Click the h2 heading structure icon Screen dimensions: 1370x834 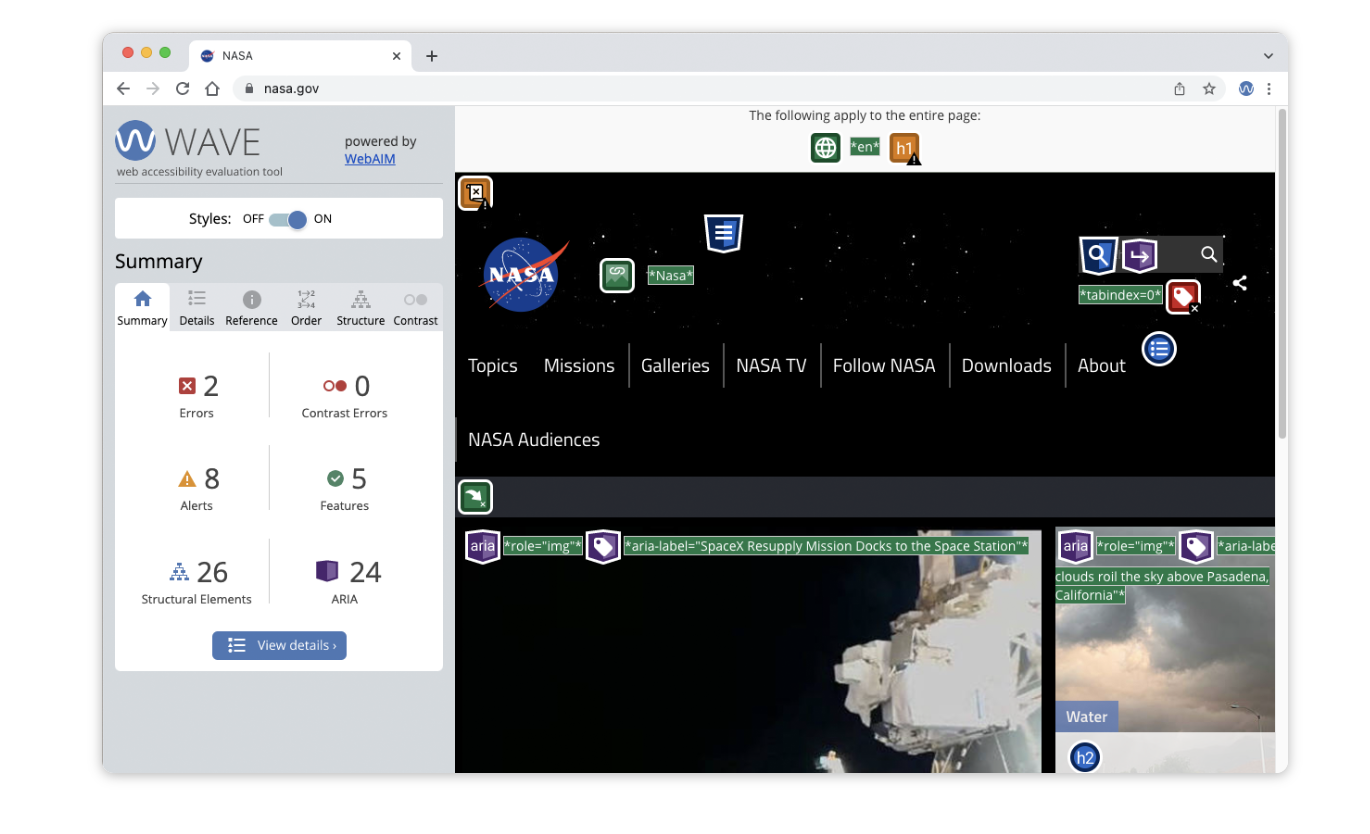(1084, 758)
